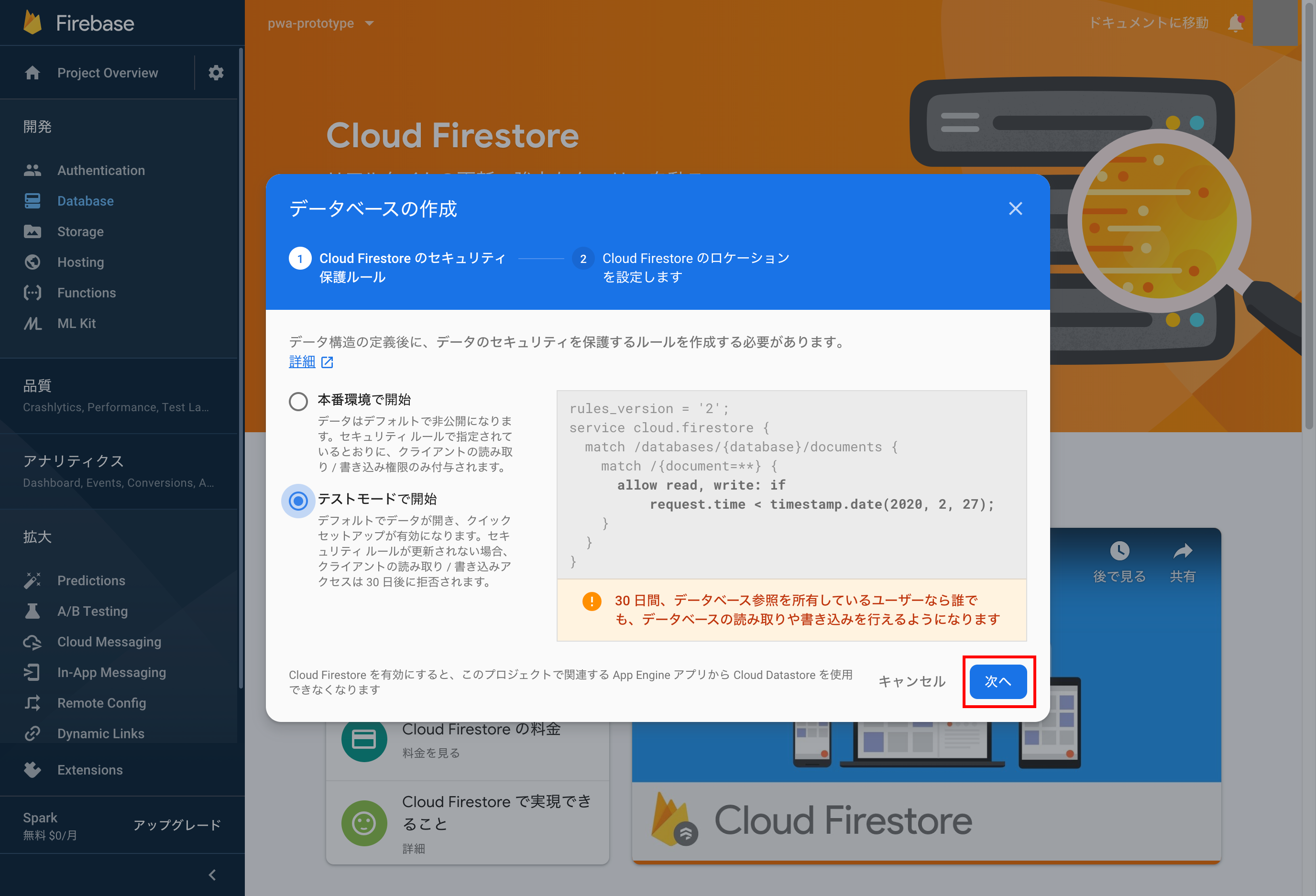Go to A/B Testing
Screen dimensions: 1316x896
92,611
